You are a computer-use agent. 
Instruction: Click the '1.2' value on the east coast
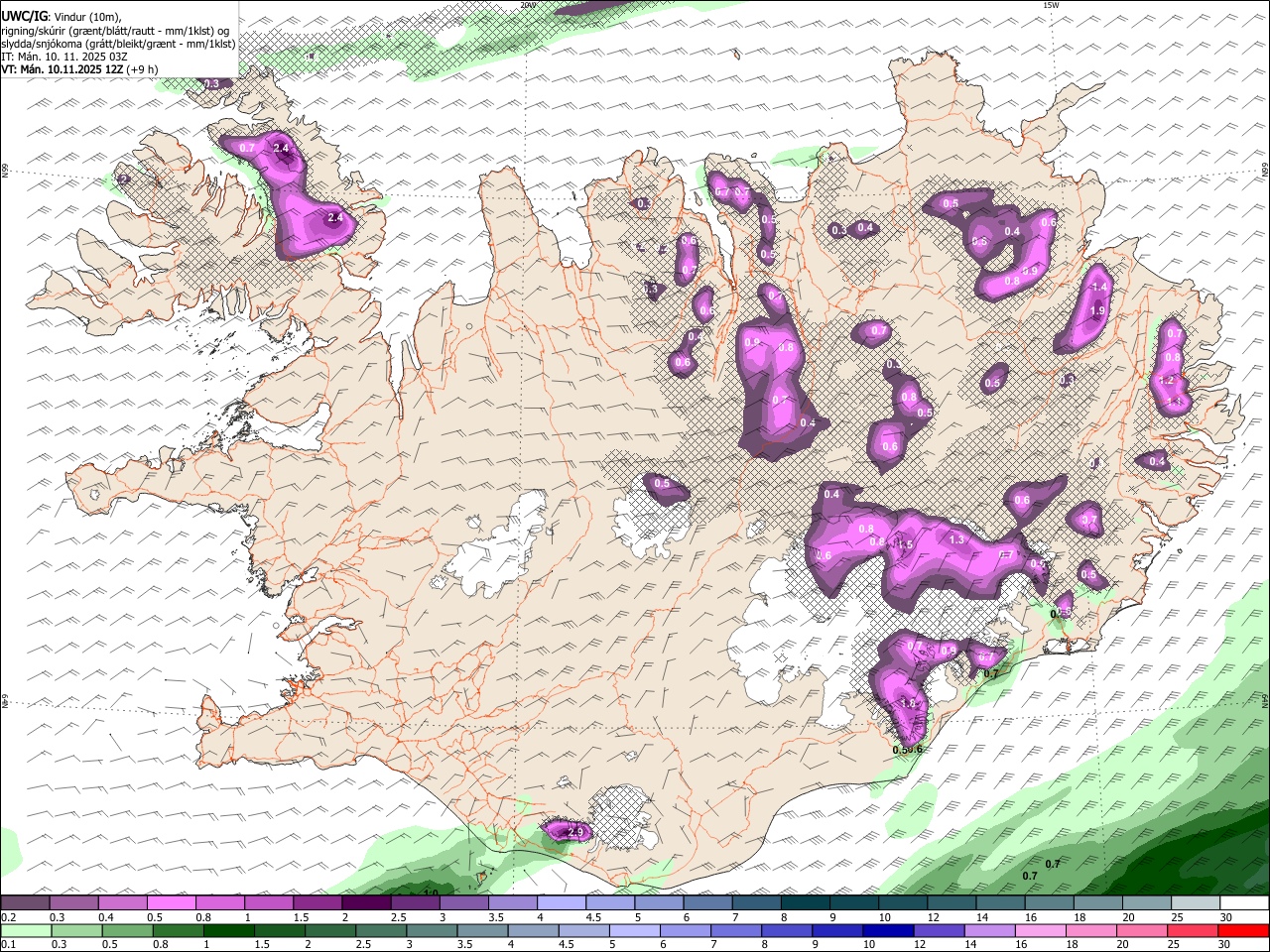click(1167, 381)
